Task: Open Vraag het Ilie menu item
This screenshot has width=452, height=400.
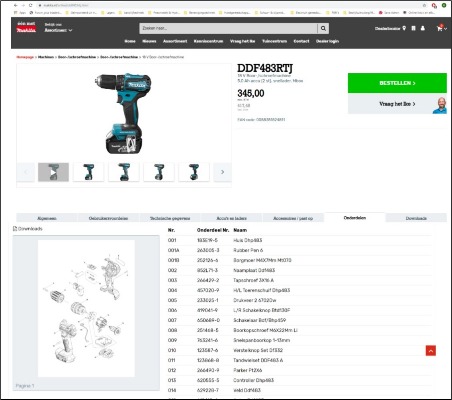Action: click(x=242, y=41)
